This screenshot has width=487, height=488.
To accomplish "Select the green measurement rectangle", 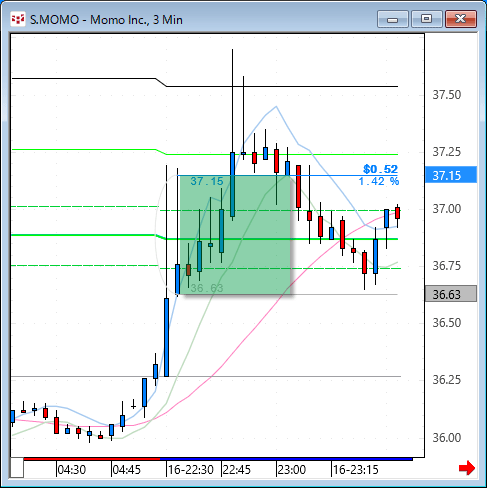I will (x=236, y=235).
